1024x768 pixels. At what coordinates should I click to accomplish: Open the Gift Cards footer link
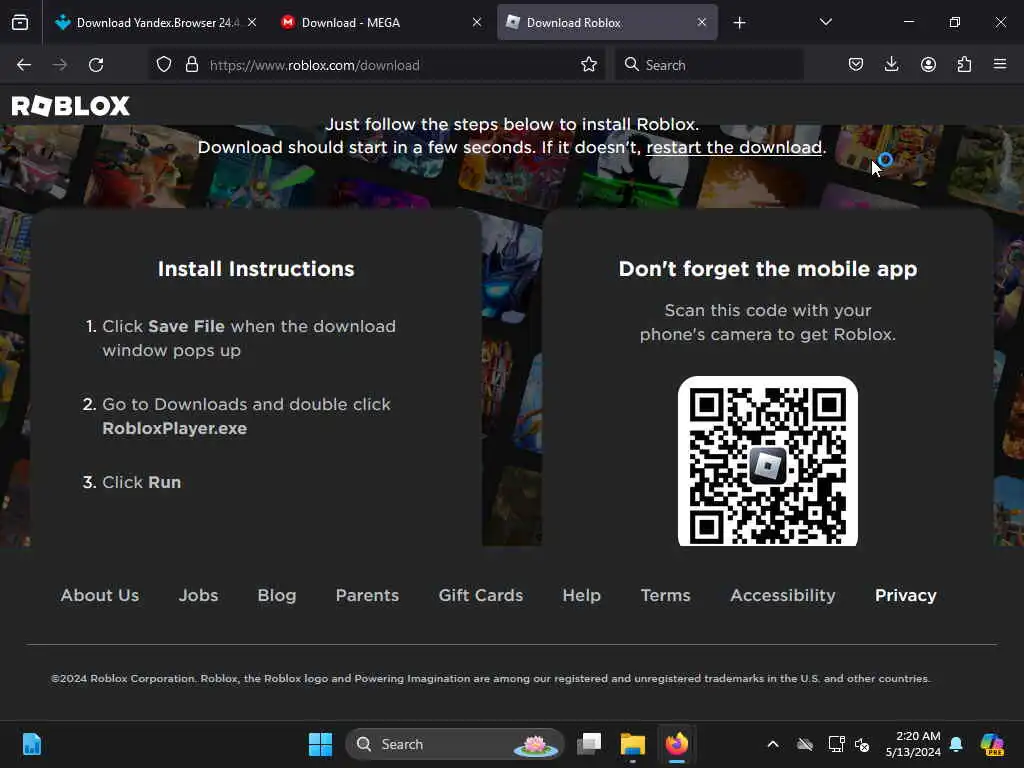coord(481,596)
